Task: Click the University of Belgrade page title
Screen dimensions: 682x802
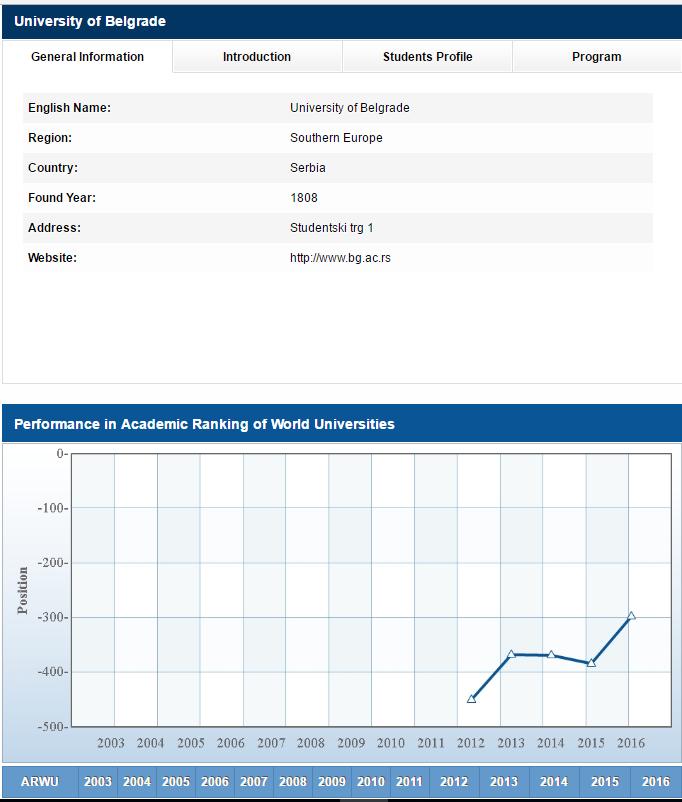Action: point(90,21)
